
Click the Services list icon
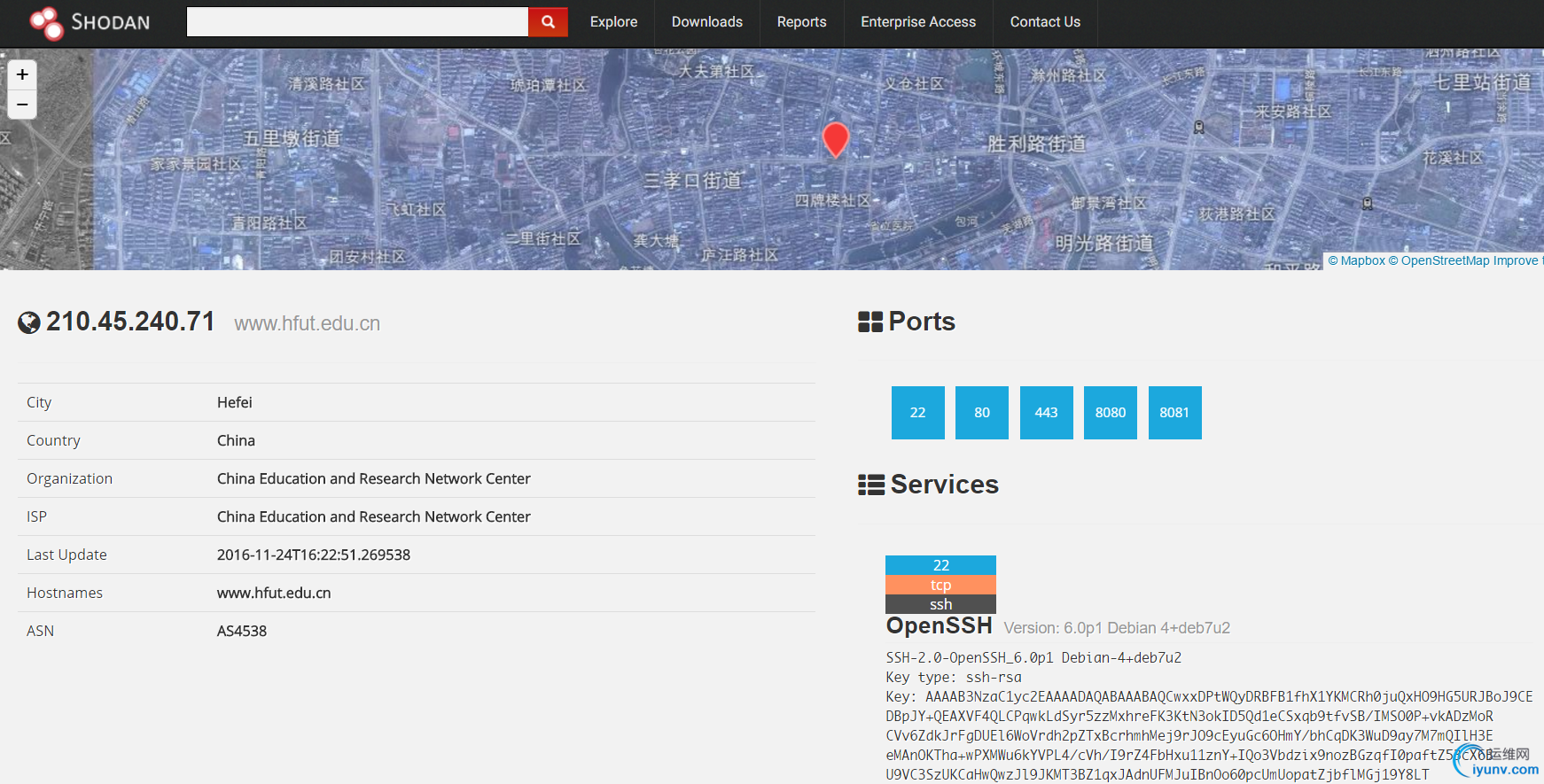pos(871,485)
